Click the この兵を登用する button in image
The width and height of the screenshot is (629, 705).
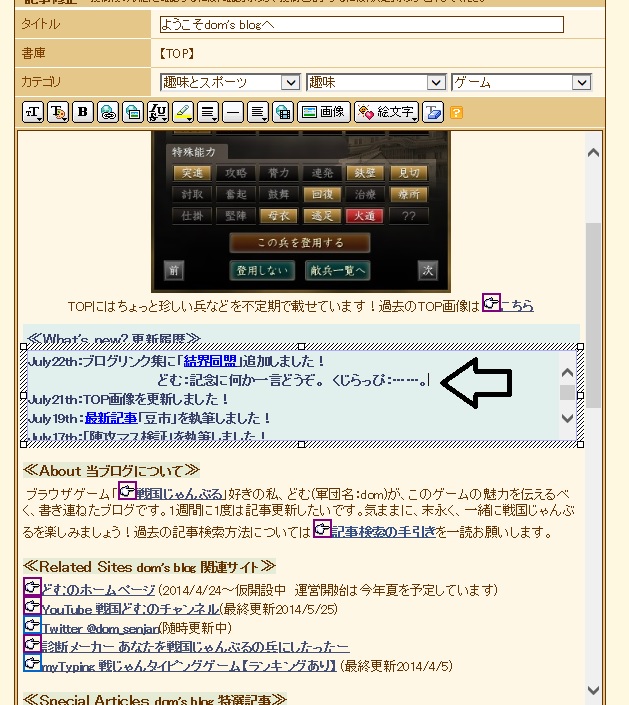tap(300, 243)
